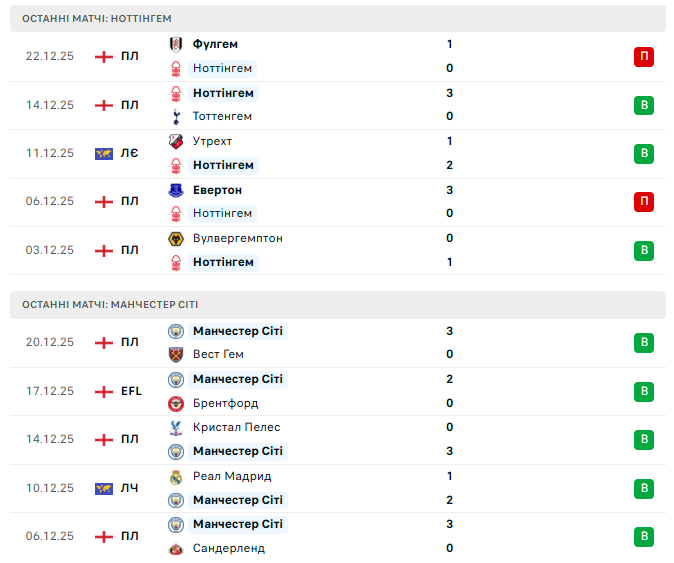
Task: Click the Tottenham club crest icon
Action: click(177, 116)
